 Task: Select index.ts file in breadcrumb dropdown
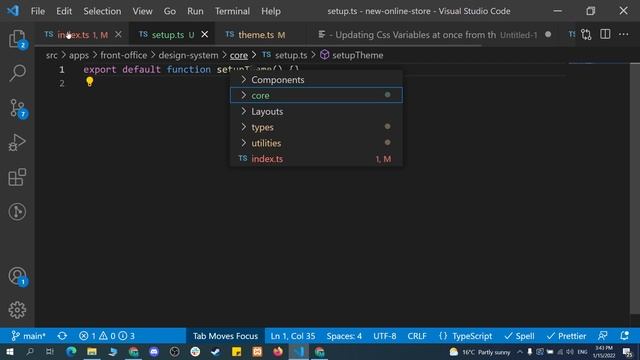click(x=316, y=159)
